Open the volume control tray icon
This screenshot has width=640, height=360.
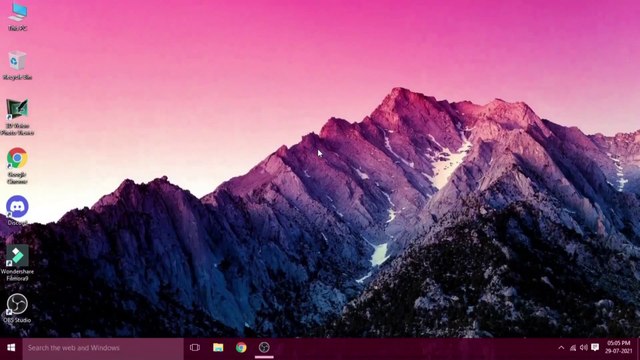[x=584, y=348]
